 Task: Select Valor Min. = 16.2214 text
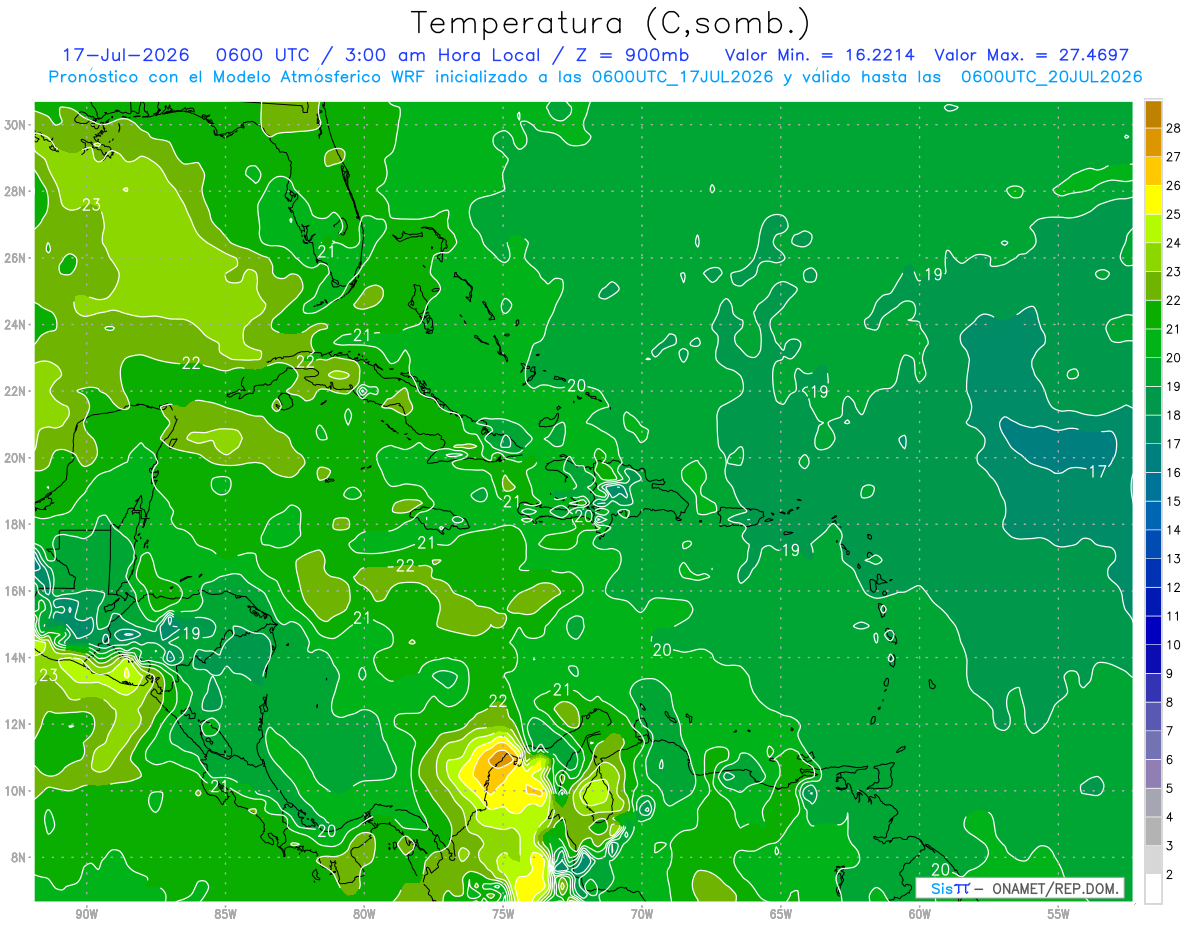(x=819, y=55)
